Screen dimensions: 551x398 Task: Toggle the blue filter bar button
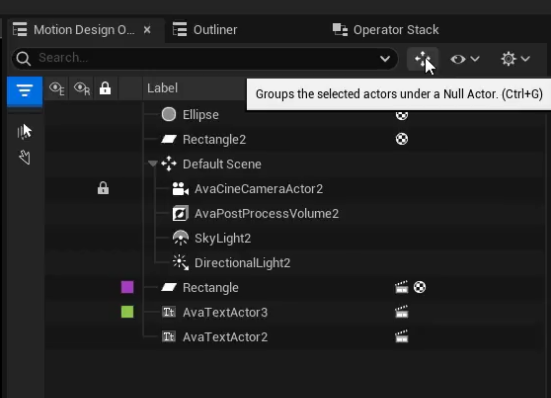(x=25, y=91)
